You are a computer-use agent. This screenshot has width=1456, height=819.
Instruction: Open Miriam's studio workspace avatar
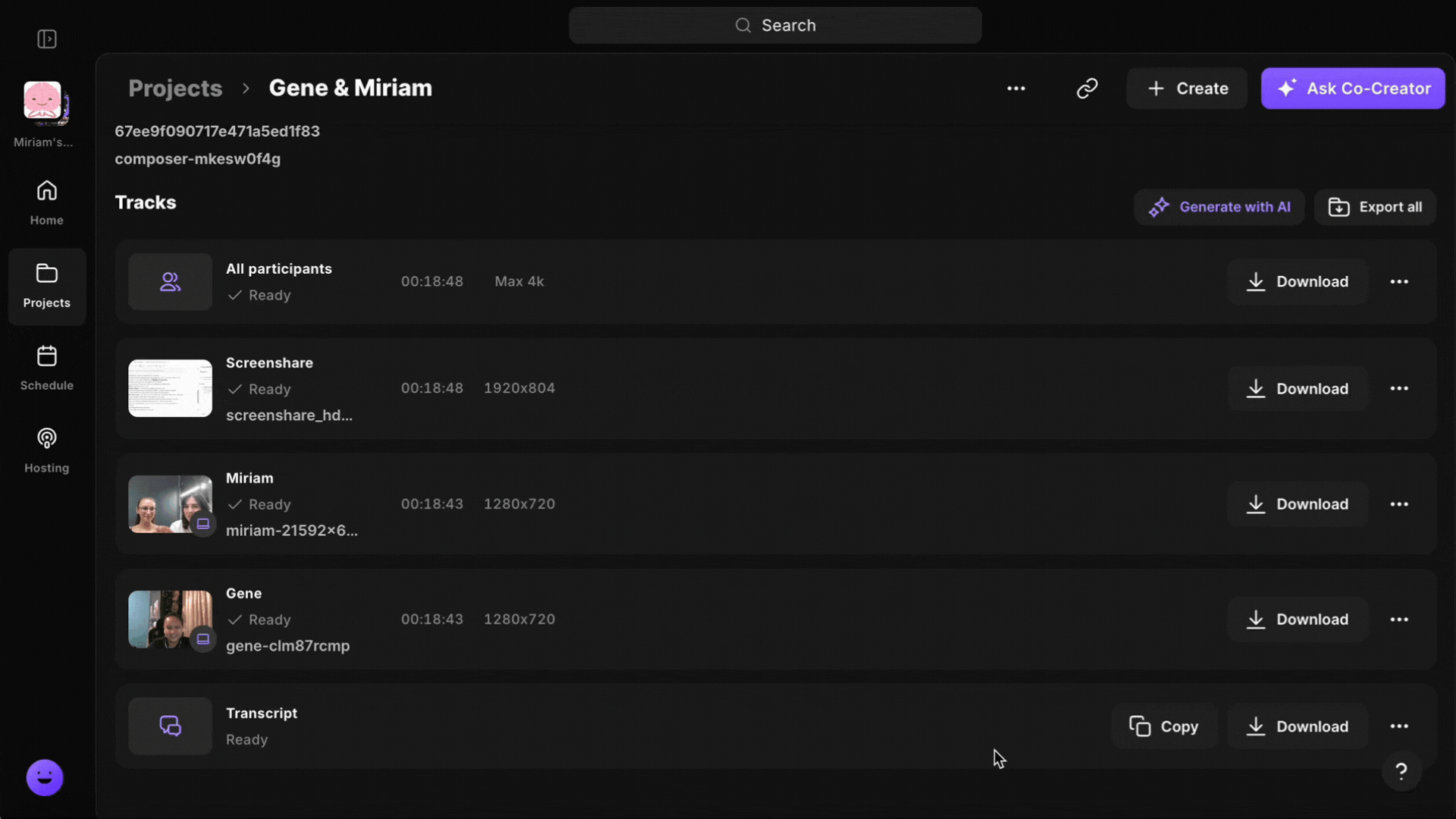44,102
